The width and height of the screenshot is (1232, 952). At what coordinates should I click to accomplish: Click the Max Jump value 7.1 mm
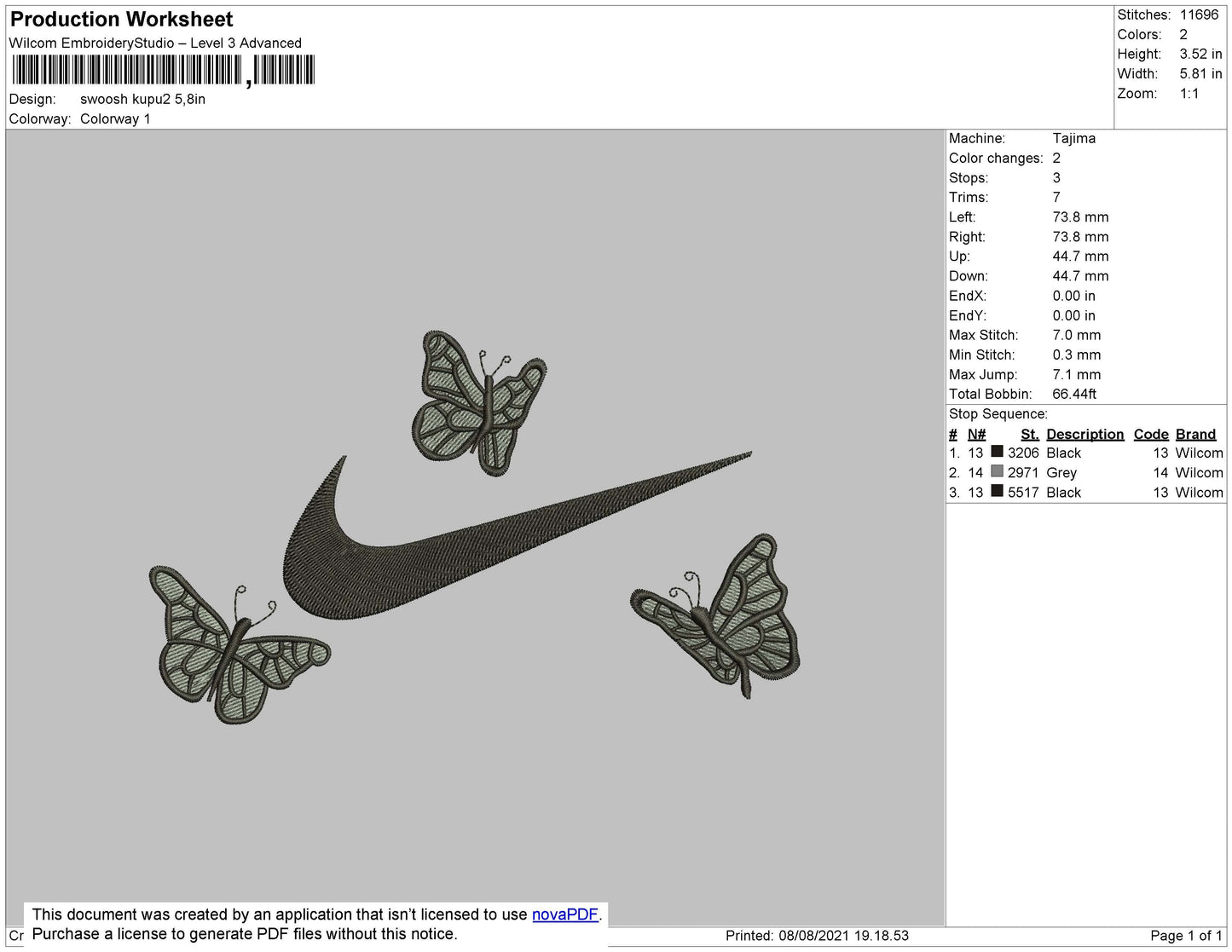(x=1076, y=374)
